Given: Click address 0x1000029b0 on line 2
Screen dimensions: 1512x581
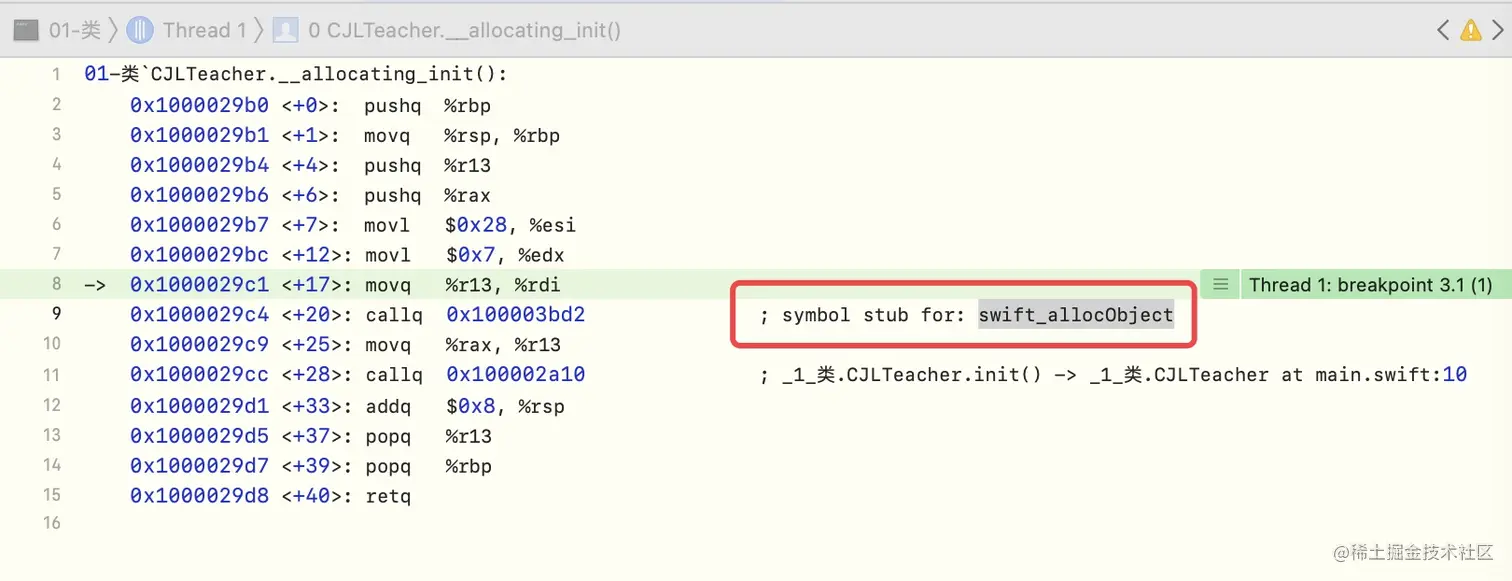Looking at the screenshot, I should click(199, 105).
